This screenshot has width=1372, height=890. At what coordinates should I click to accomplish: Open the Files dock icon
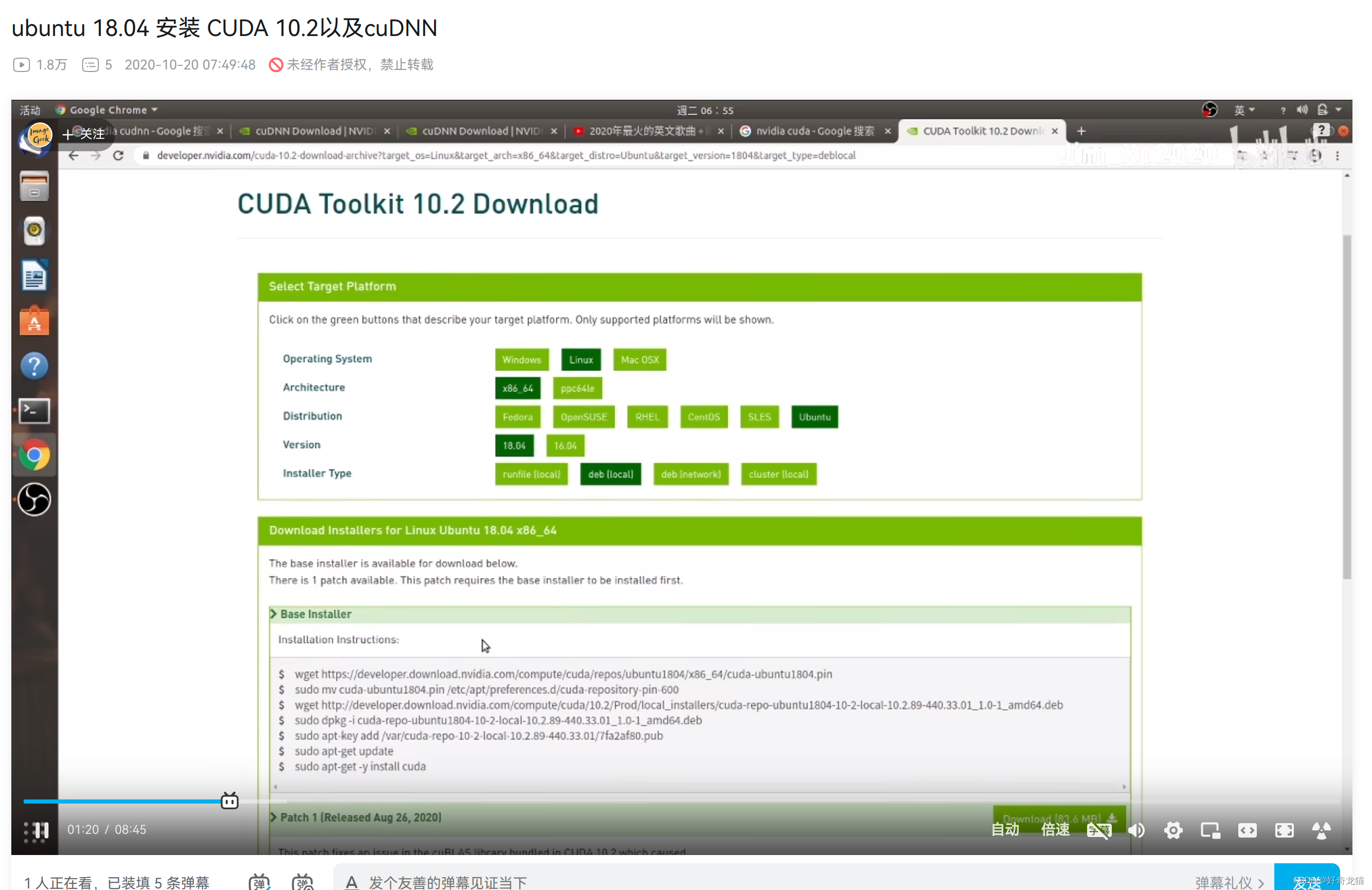(34, 186)
